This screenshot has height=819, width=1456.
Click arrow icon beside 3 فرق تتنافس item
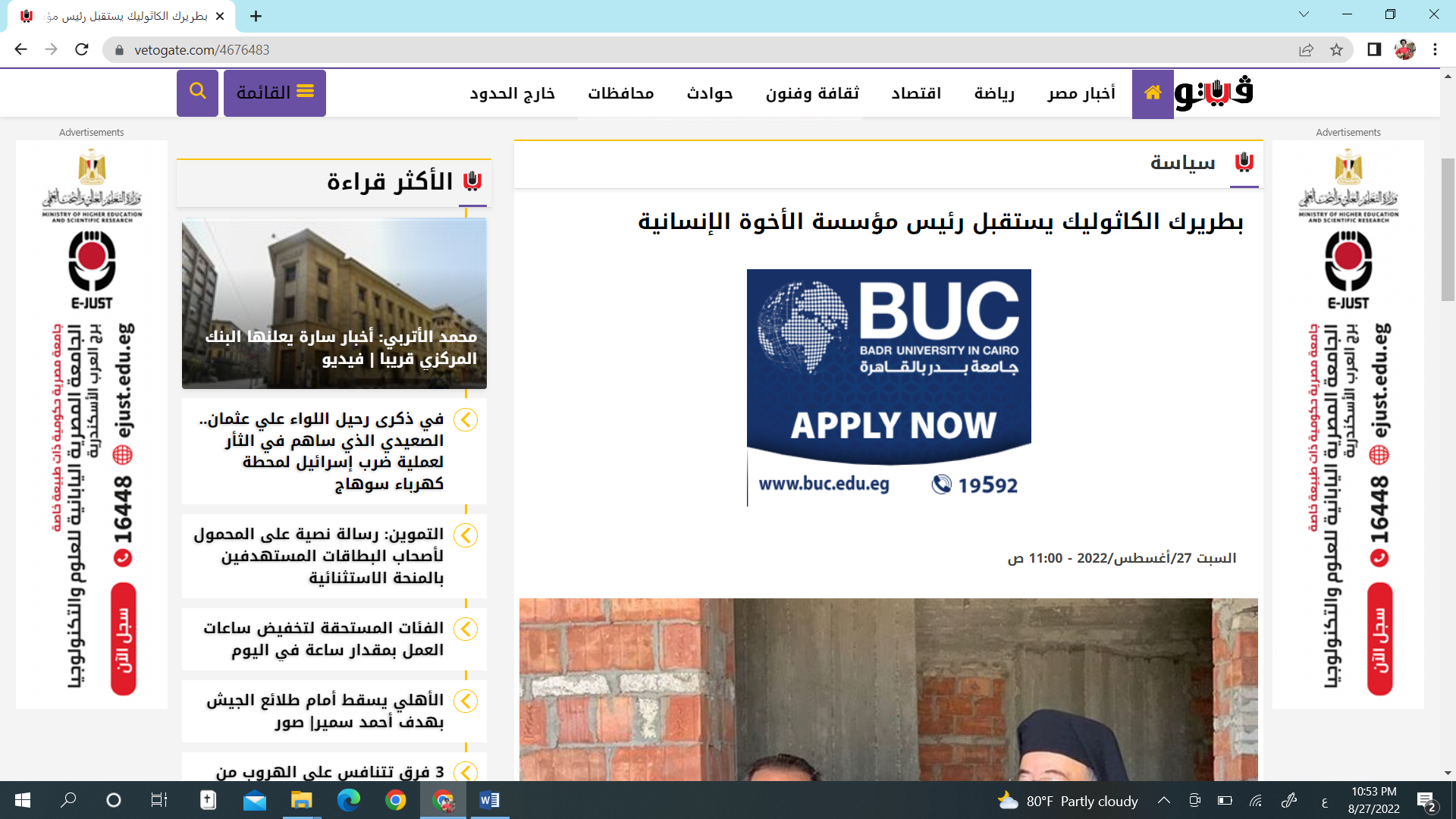[x=466, y=772]
